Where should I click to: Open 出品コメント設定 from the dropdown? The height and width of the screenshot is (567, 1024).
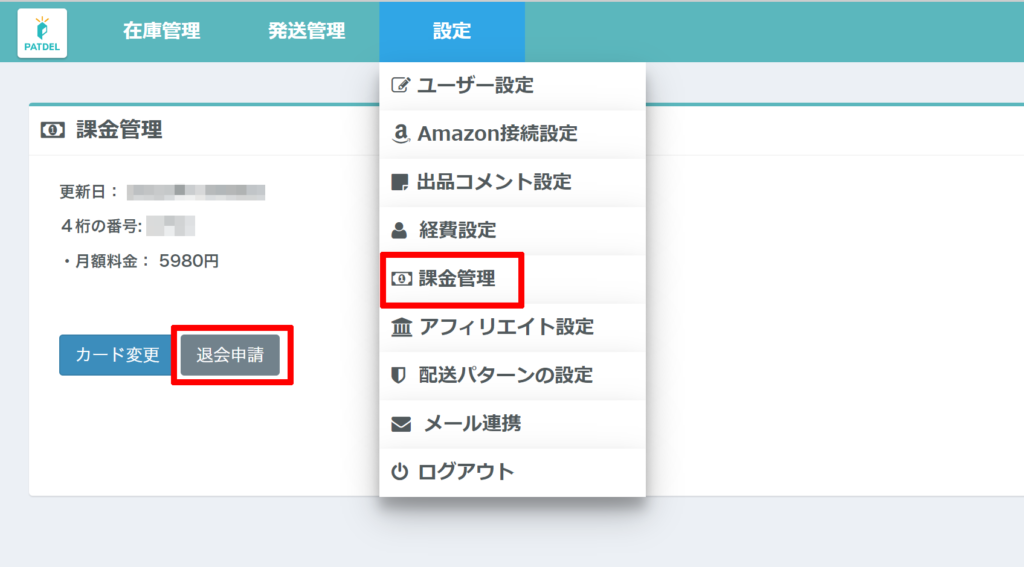(494, 182)
